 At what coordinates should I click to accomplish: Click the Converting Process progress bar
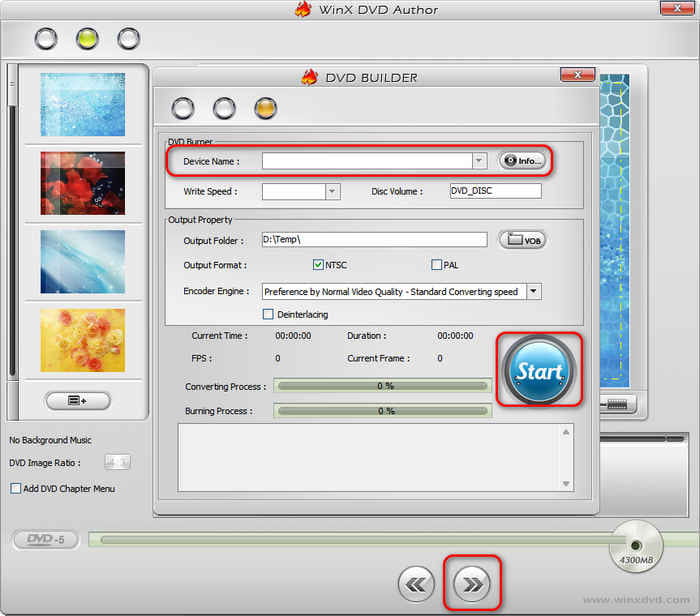click(384, 386)
